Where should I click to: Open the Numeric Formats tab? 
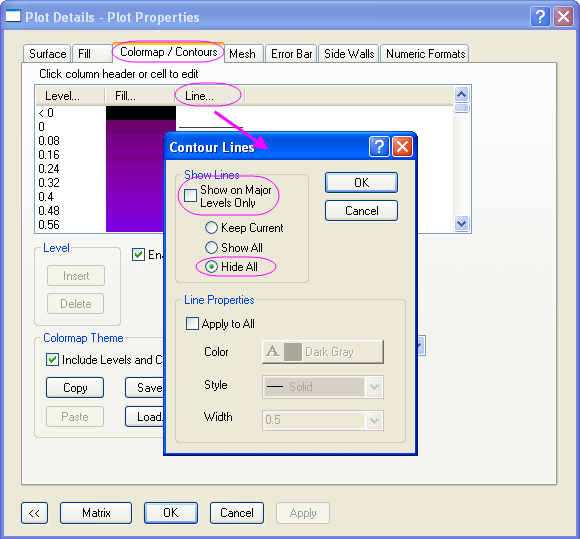[425, 54]
